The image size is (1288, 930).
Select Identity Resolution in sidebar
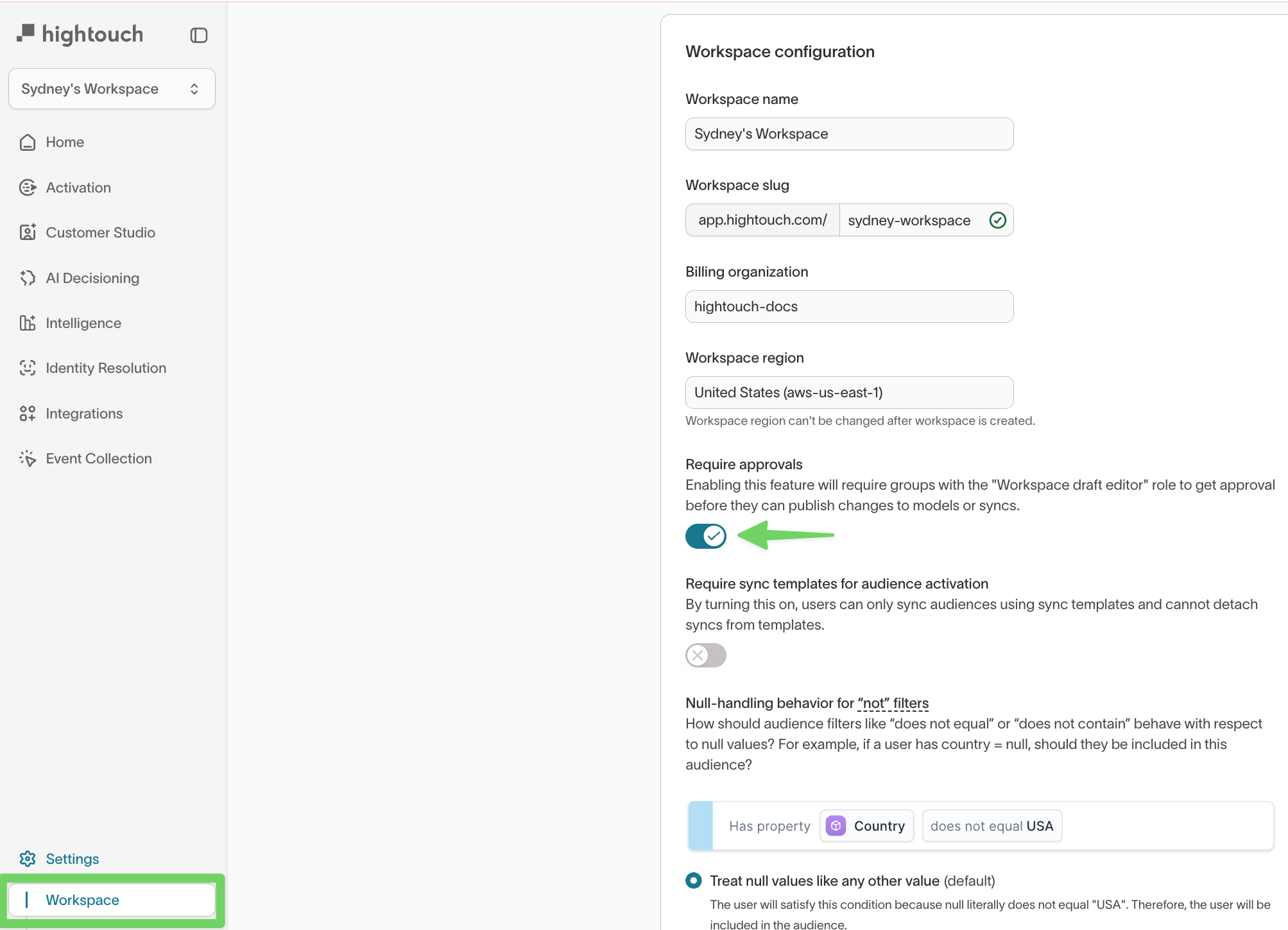tap(105, 368)
